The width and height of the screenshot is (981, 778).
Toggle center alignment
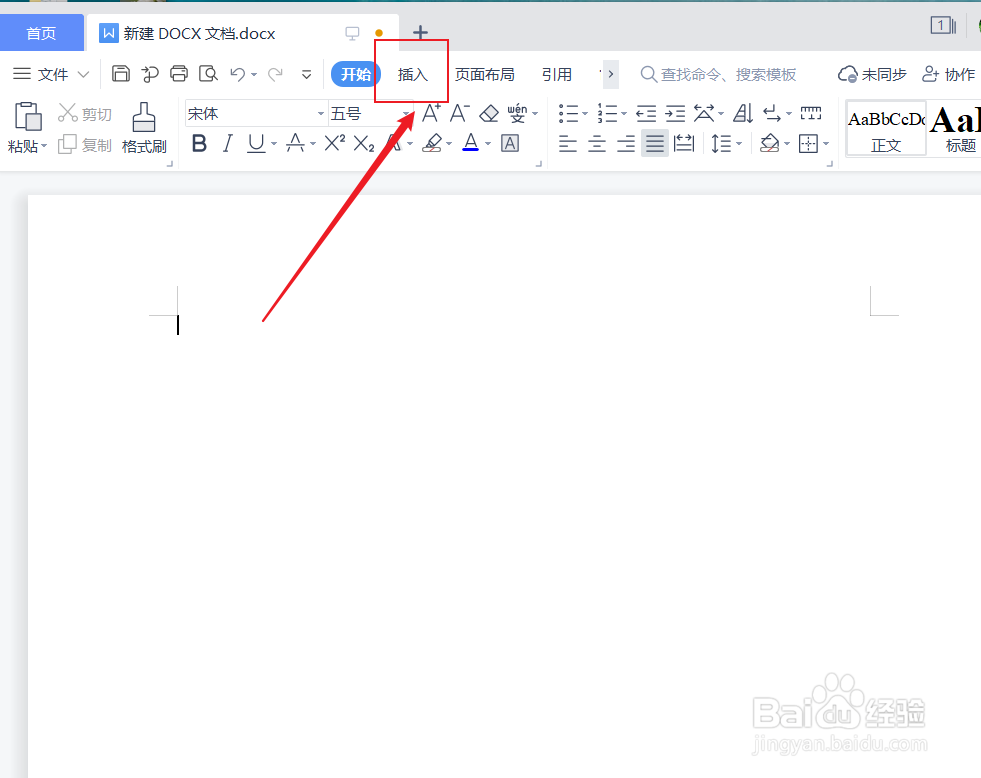point(597,144)
